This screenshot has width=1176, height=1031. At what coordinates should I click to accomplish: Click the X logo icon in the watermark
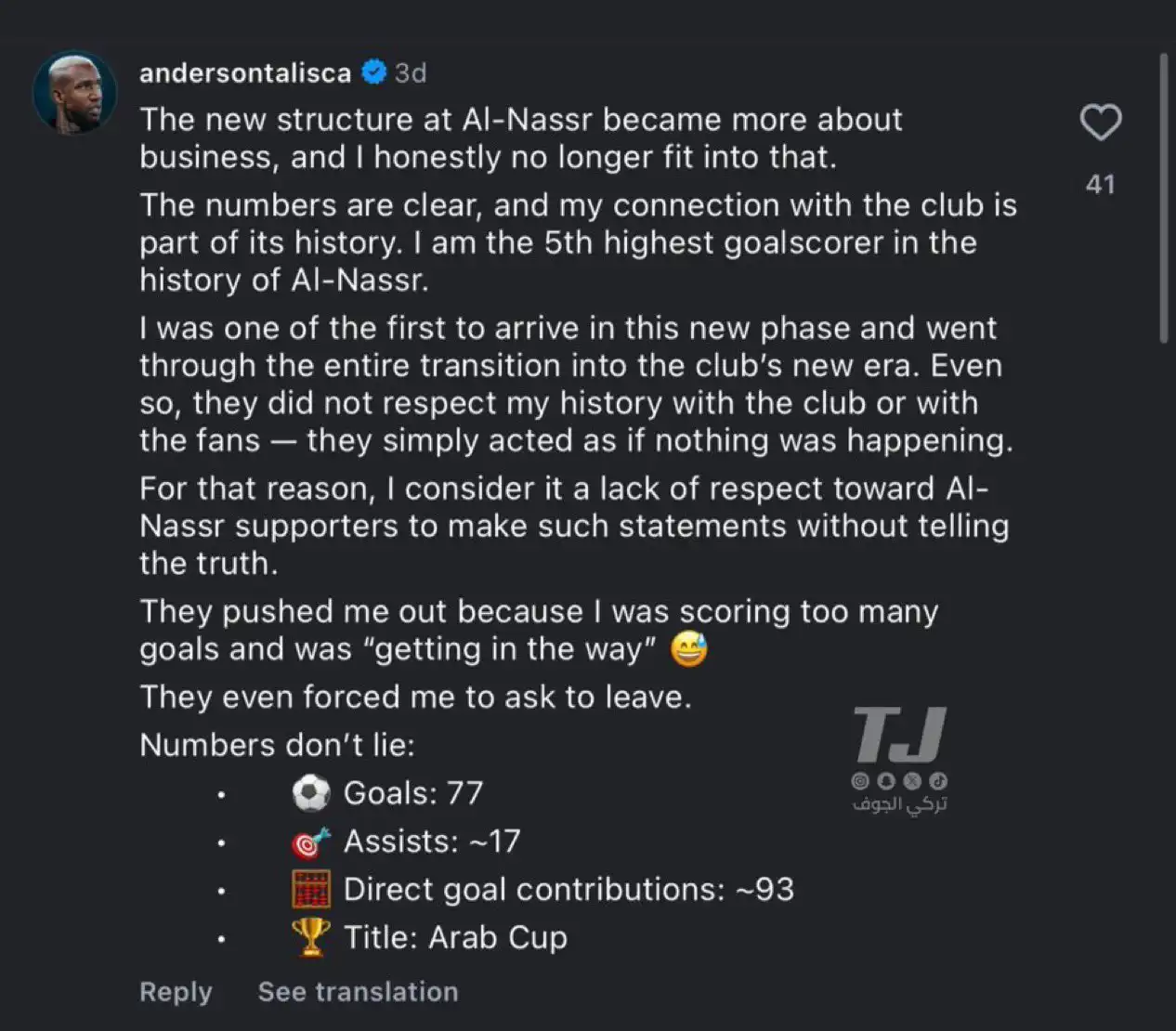(x=912, y=782)
